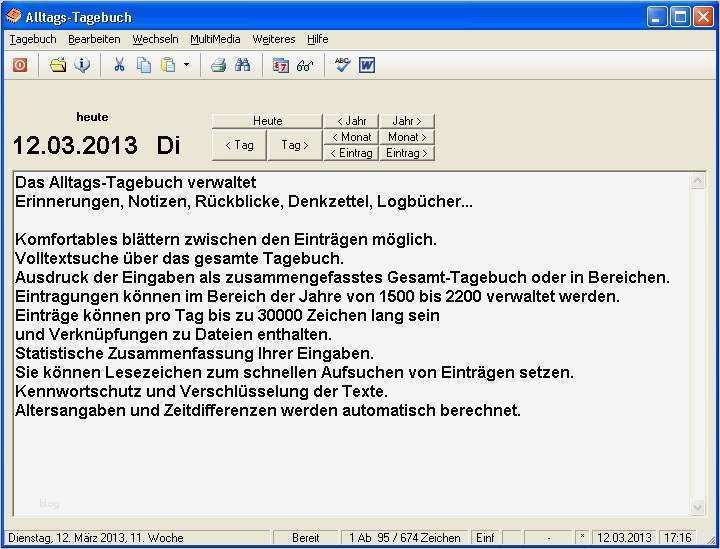Show the info icon in the toolbar
This screenshot has width=720, height=549.
point(82,65)
